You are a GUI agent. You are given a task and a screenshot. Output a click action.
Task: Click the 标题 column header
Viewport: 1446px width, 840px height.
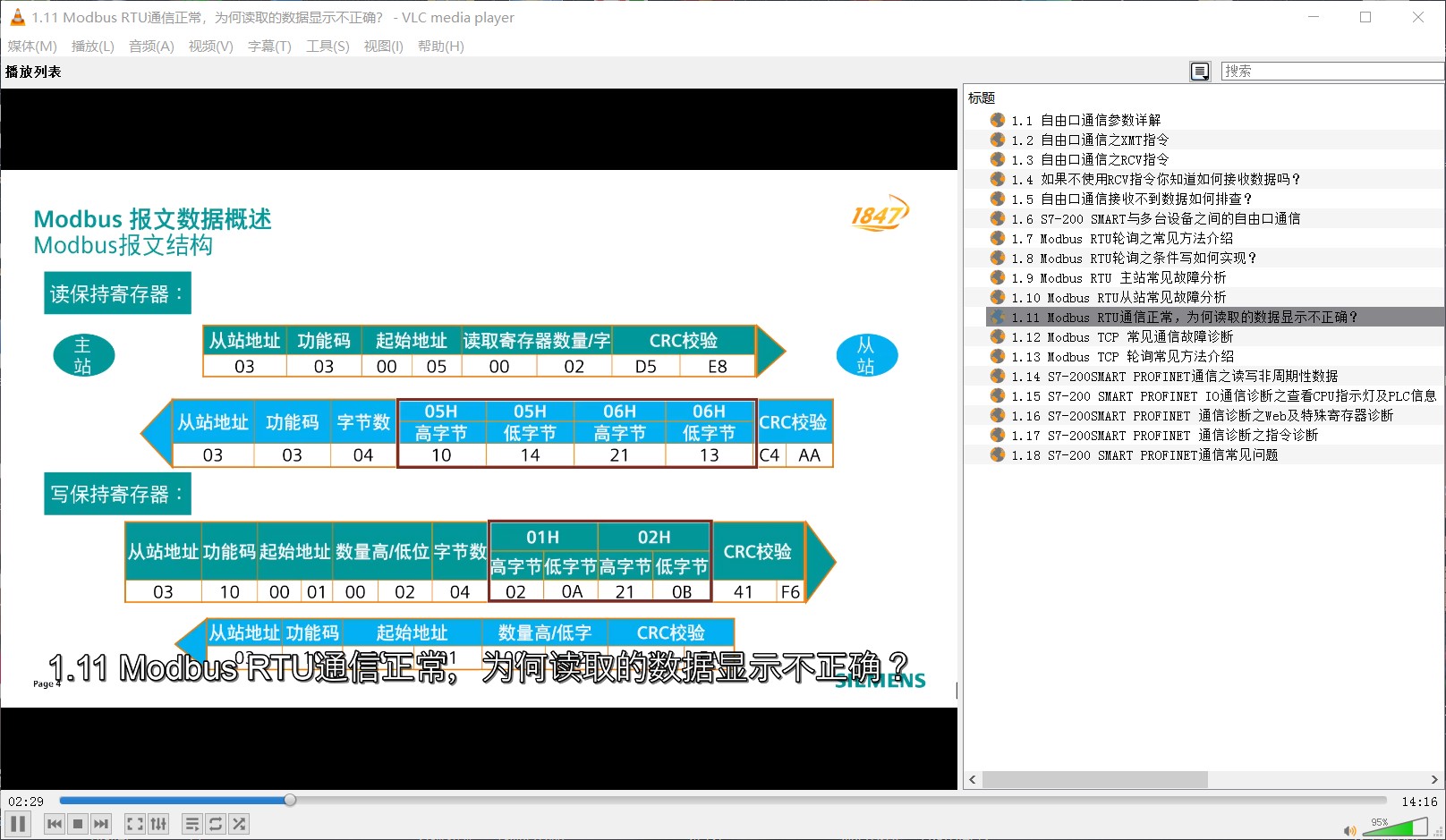(x=982, y=98)
